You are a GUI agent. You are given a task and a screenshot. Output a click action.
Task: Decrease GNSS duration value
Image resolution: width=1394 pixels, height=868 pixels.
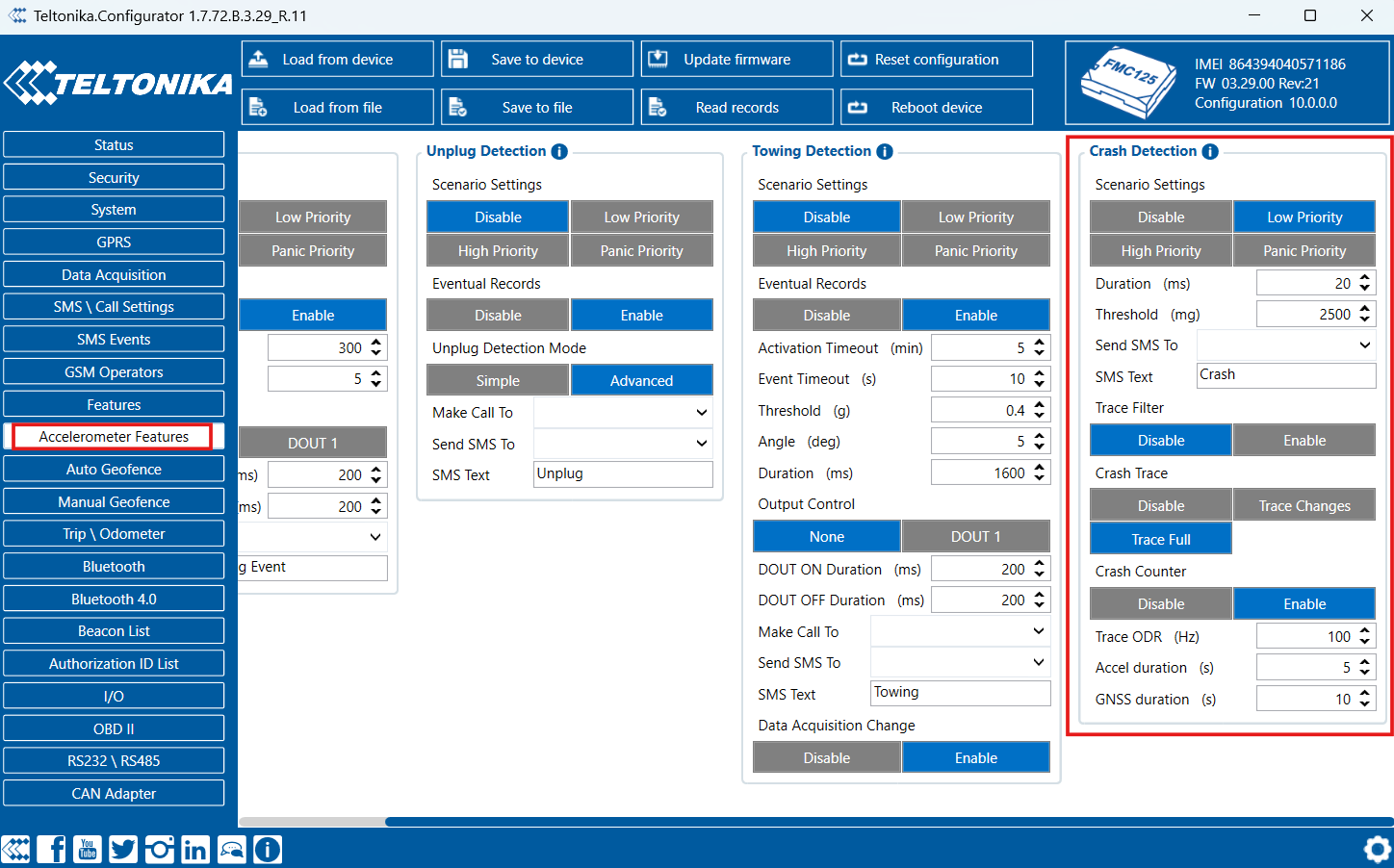[1365, 704]
